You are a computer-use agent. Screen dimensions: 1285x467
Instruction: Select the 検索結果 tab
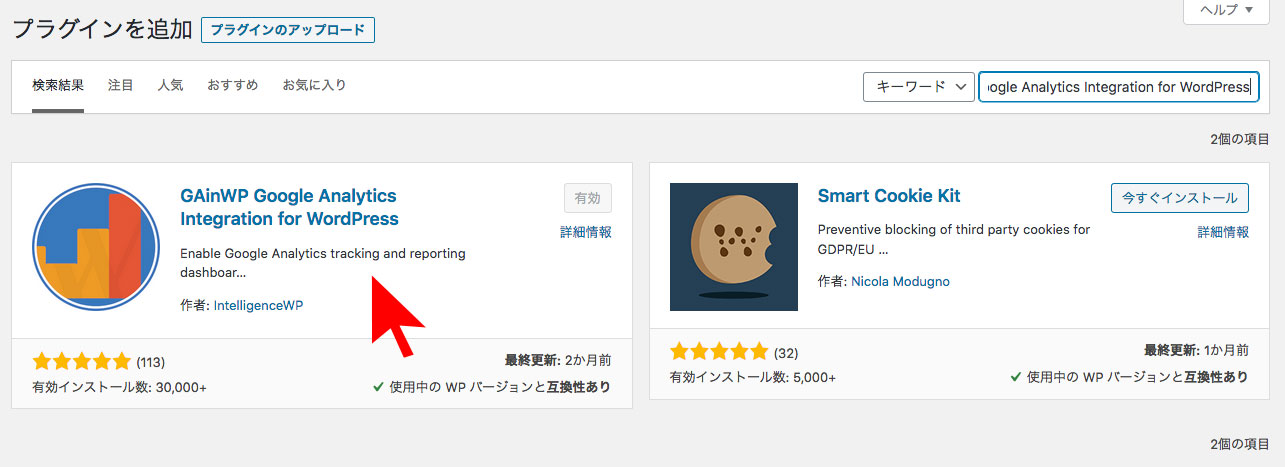pyautogui.click(x=58, y=85)
